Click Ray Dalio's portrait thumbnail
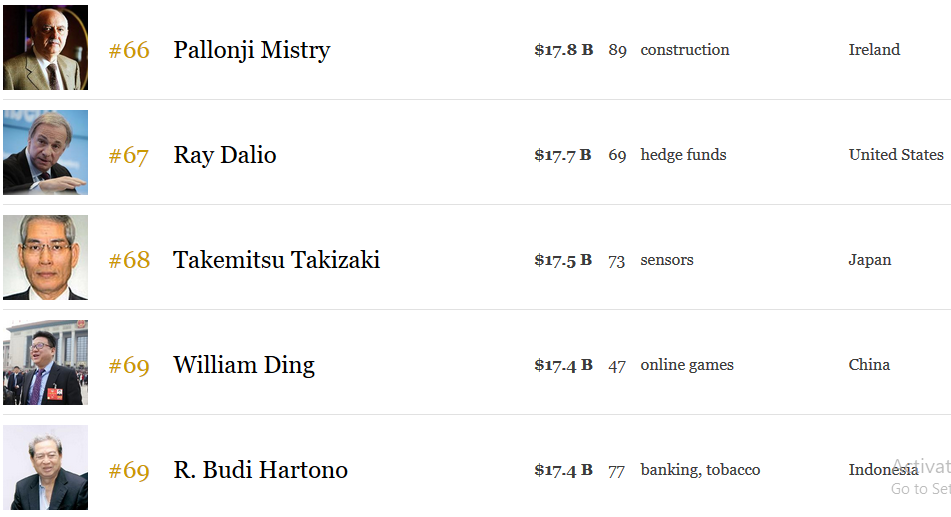Image resolution: width=951 pixels, height=517 pixels. pyautogui.click(x=45, y=152)
